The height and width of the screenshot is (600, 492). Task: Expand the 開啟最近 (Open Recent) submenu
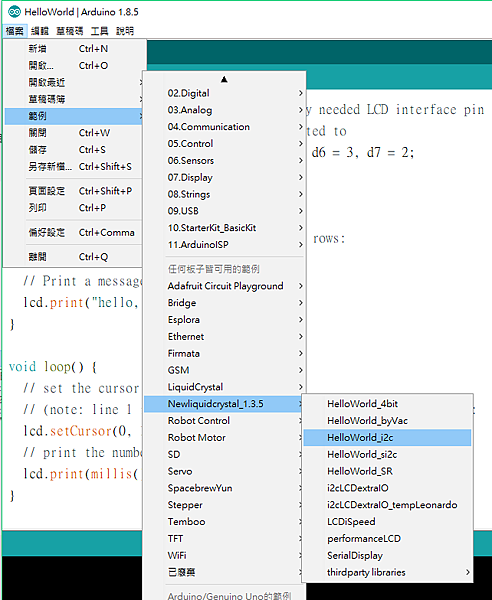pyautogui.click(x=73, y=82)
